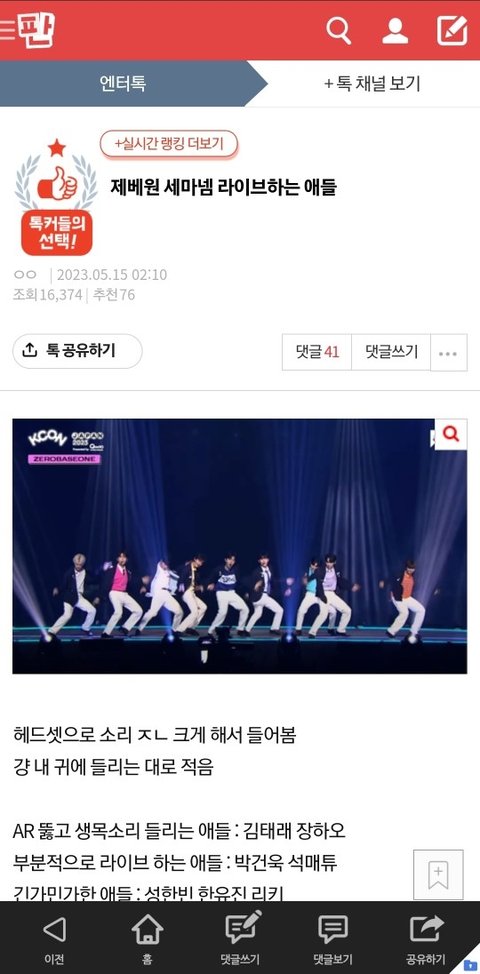Open the search magnifier icon
This screenshot has width=480, height=974.
[x=338, y=30]
